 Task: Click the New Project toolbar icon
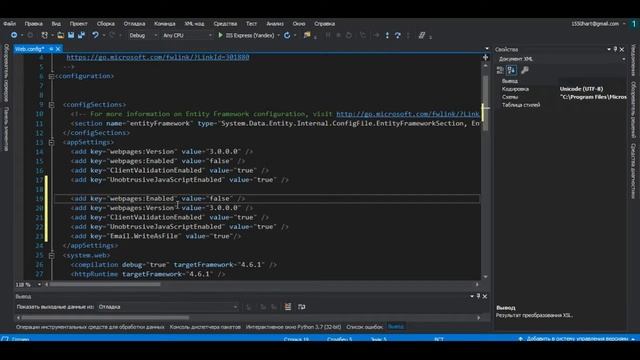click(x=44, y=36)
